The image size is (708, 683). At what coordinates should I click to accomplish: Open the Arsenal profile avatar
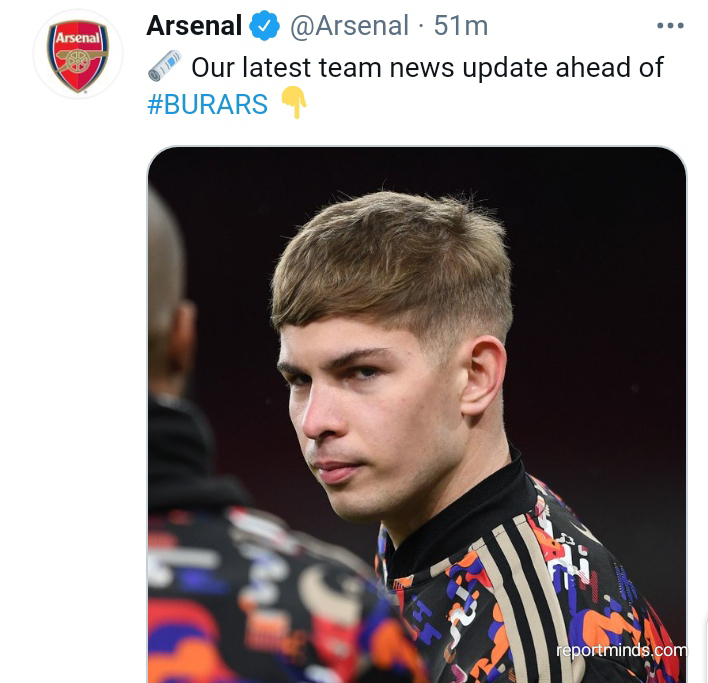tap(77, 55)
